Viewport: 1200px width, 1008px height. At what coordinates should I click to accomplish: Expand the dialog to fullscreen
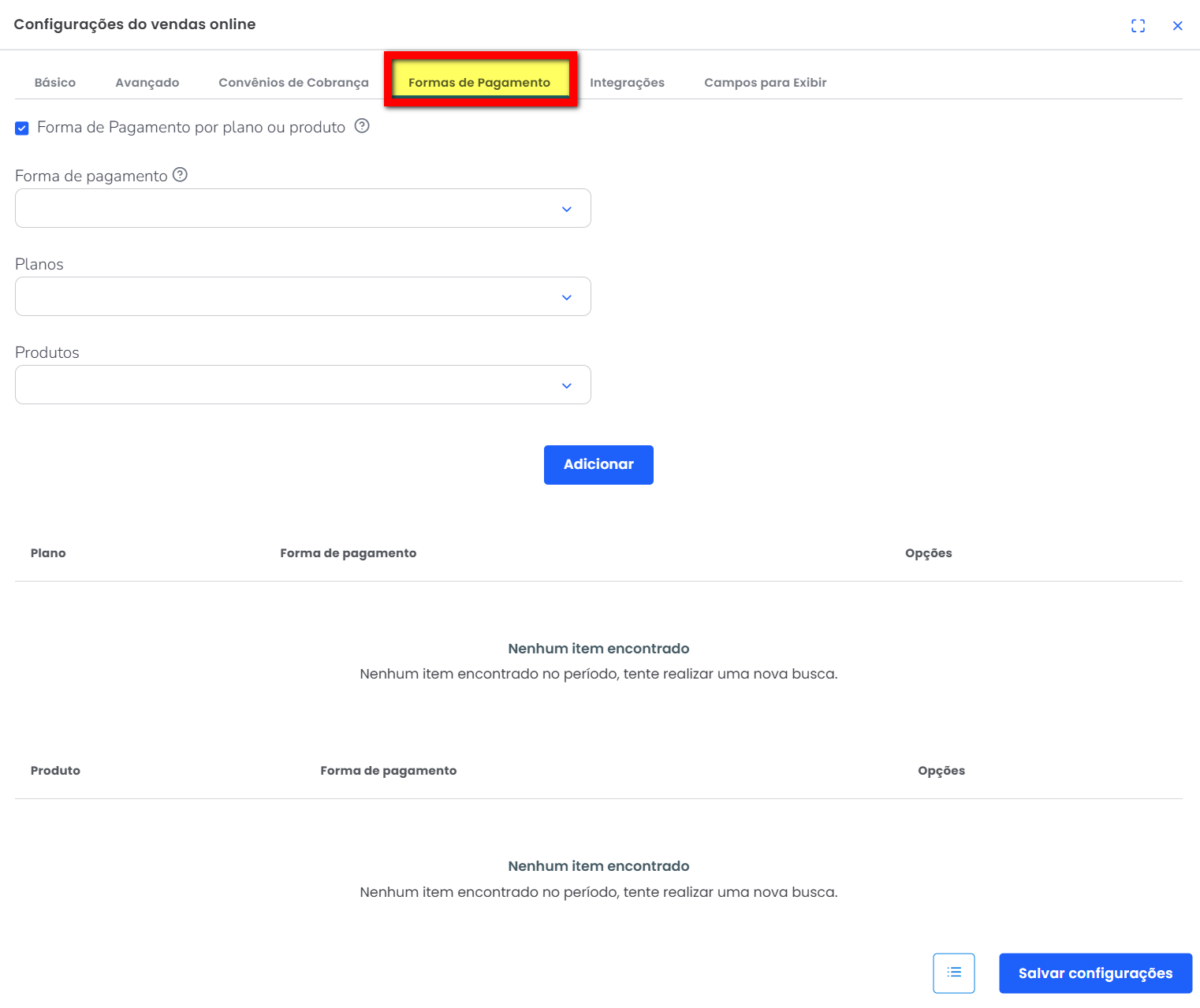[x=1138, y=26]
